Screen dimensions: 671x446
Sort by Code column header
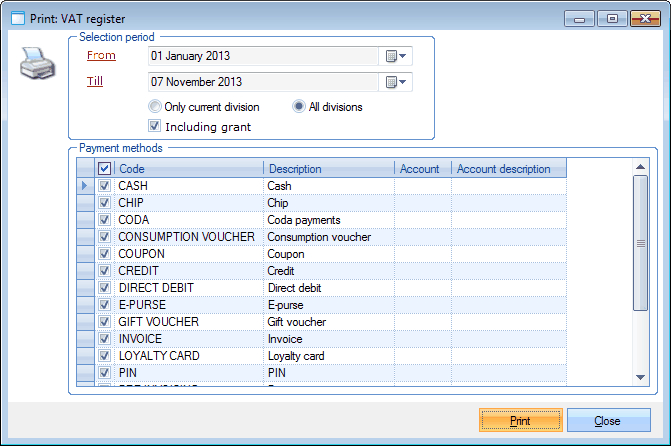[x=189, y=169]
